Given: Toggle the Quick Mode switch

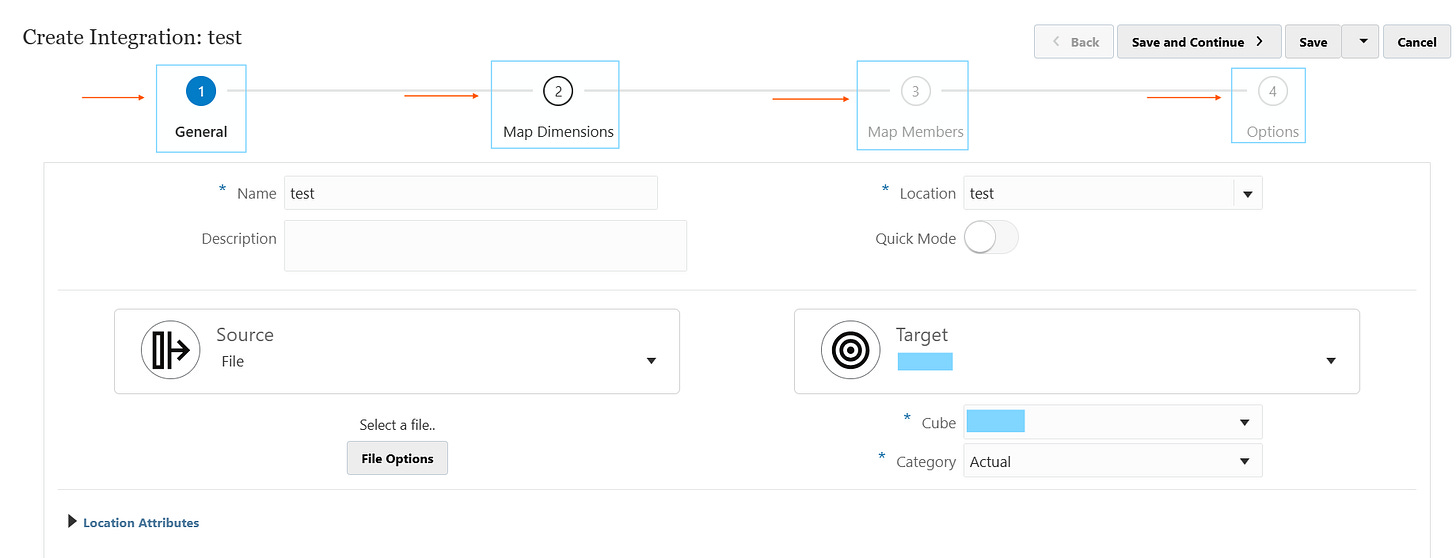Looking at the screenshot, I should [x=991, y=238].
